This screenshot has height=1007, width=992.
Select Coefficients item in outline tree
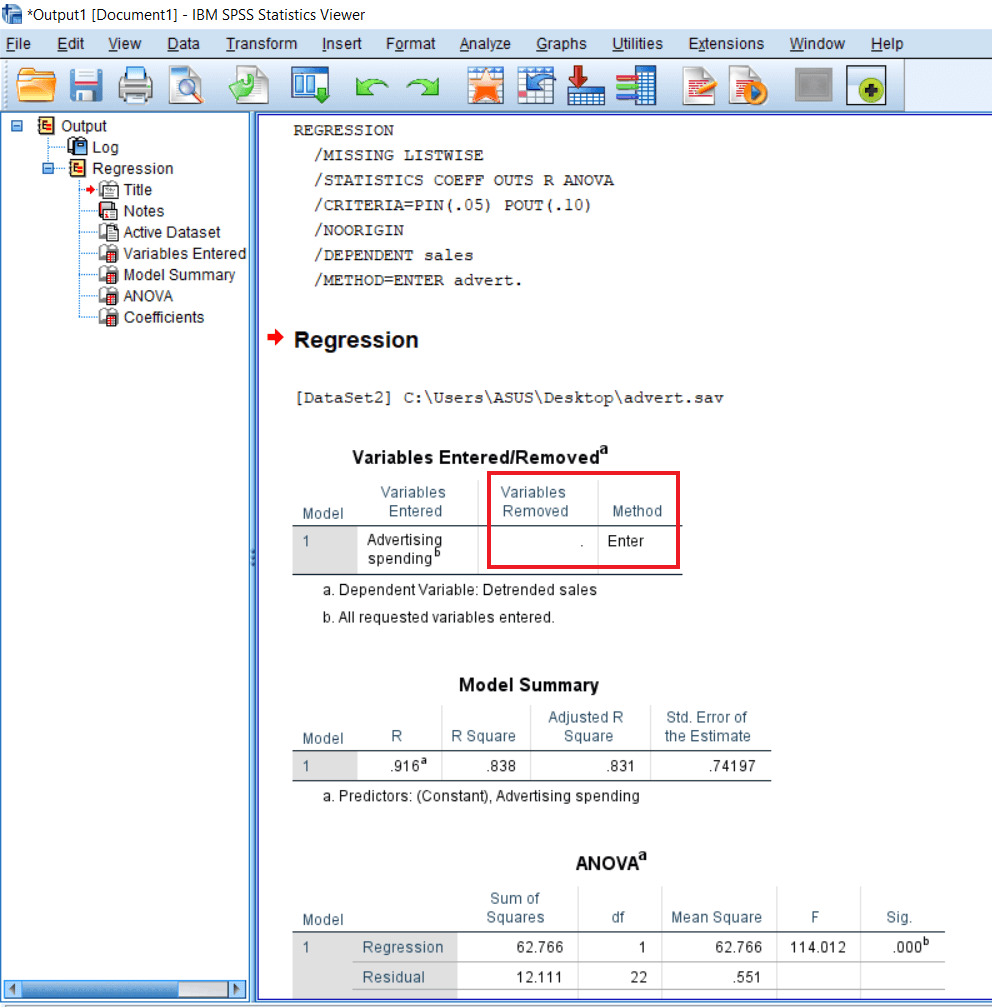[x=164, y=317]
